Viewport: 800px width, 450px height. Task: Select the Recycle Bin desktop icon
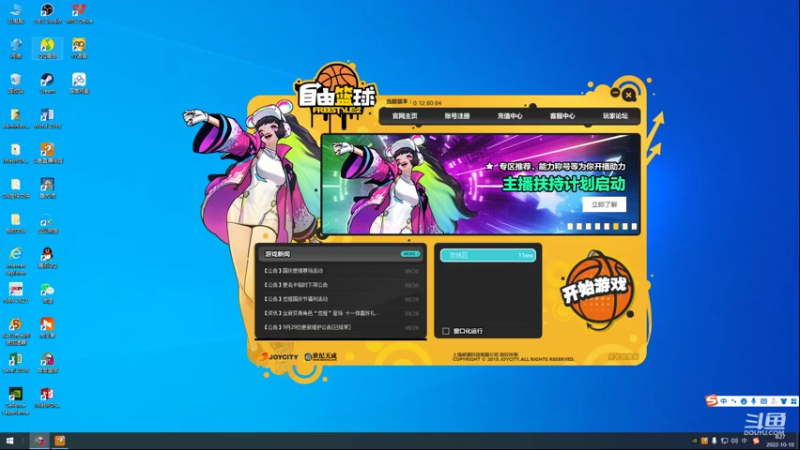16,84
